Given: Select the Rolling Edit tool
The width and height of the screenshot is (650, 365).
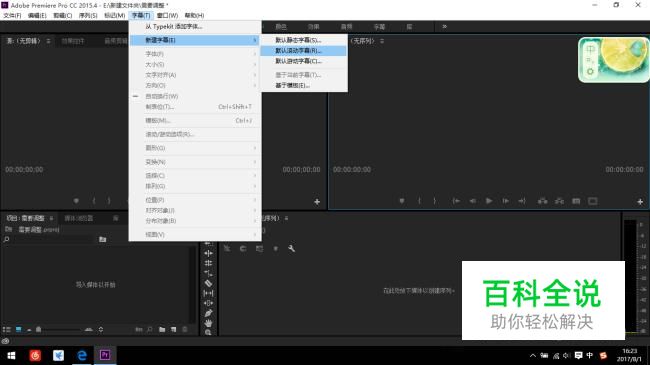Looking at the screenshot, I should coord(209,263).
